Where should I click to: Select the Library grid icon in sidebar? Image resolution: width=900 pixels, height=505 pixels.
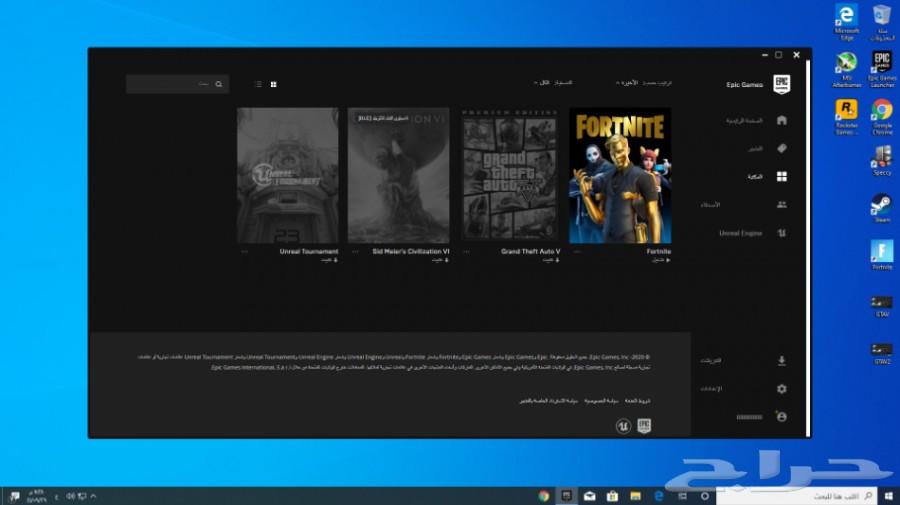point(782,176)
